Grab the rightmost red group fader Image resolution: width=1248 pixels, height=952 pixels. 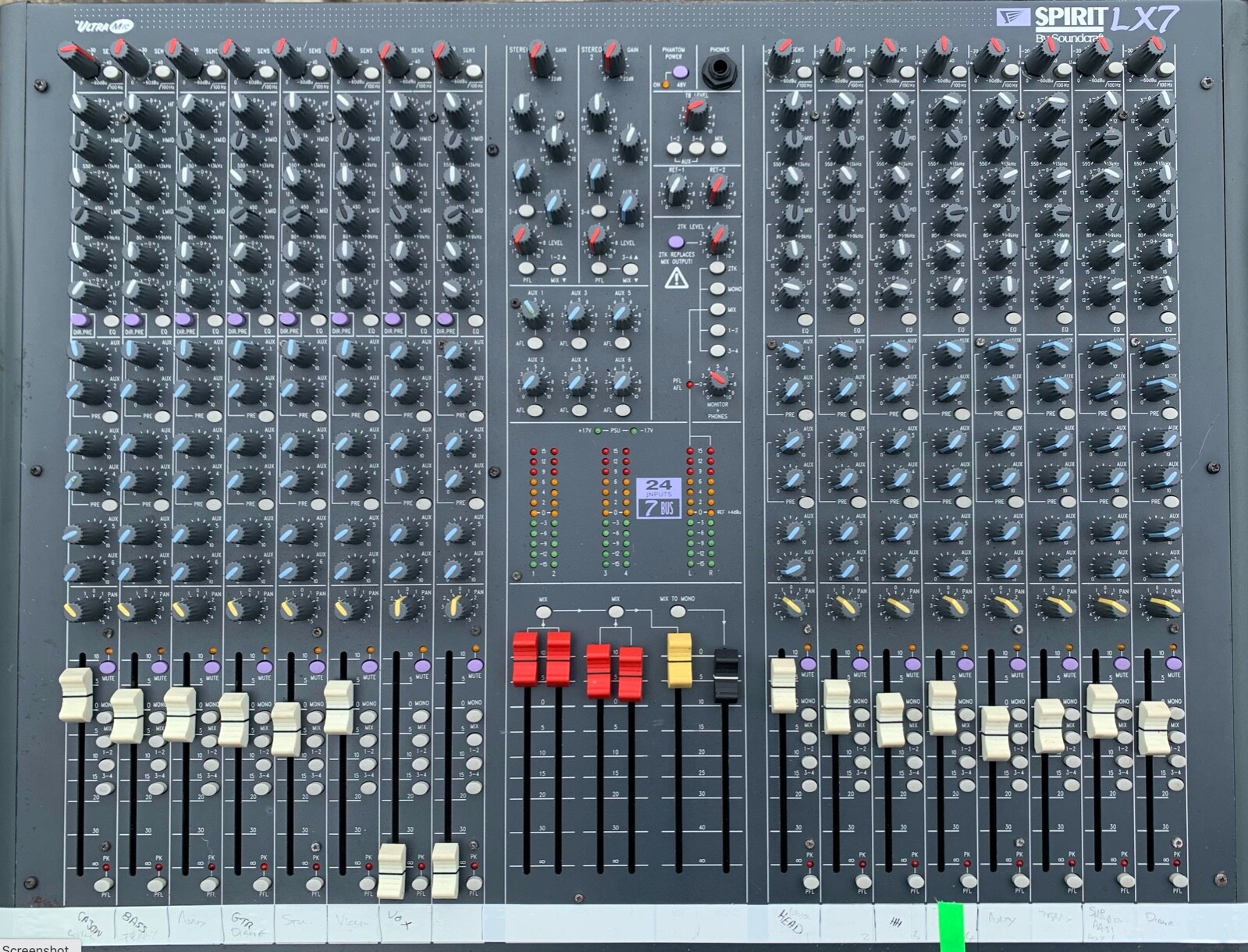coord(630,674)
